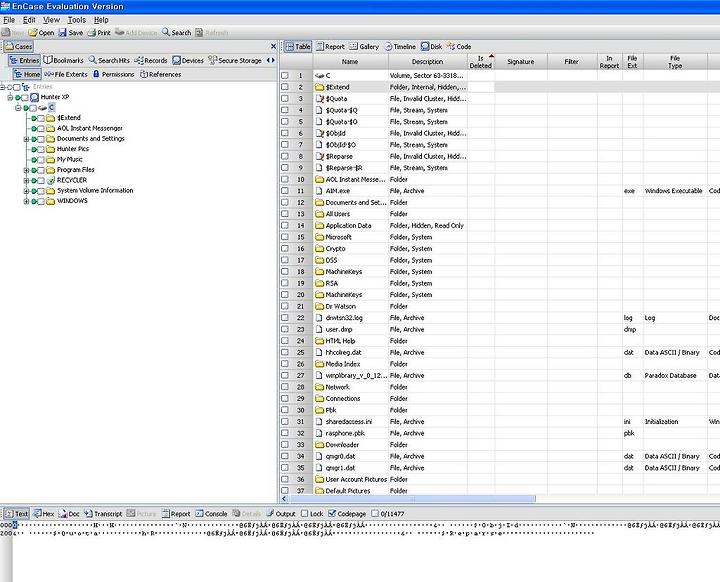Screen dimensions: 720x582
Task: Sort by the Signature column header
Action: coord(521,62)
